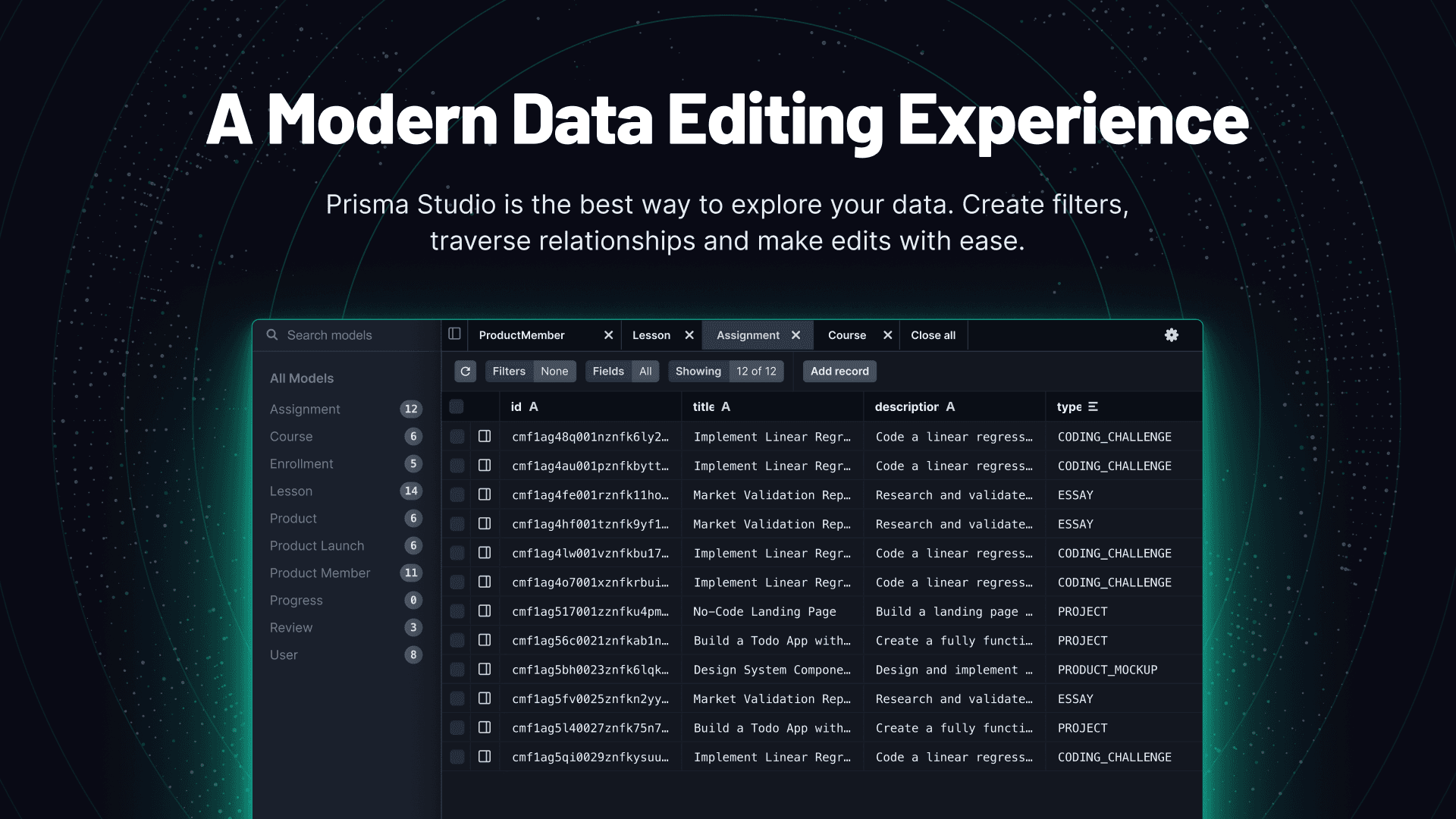Switch to the ProductMember tab
The width and height of the screenshot is (1456, 819).
tap(522, 335)
